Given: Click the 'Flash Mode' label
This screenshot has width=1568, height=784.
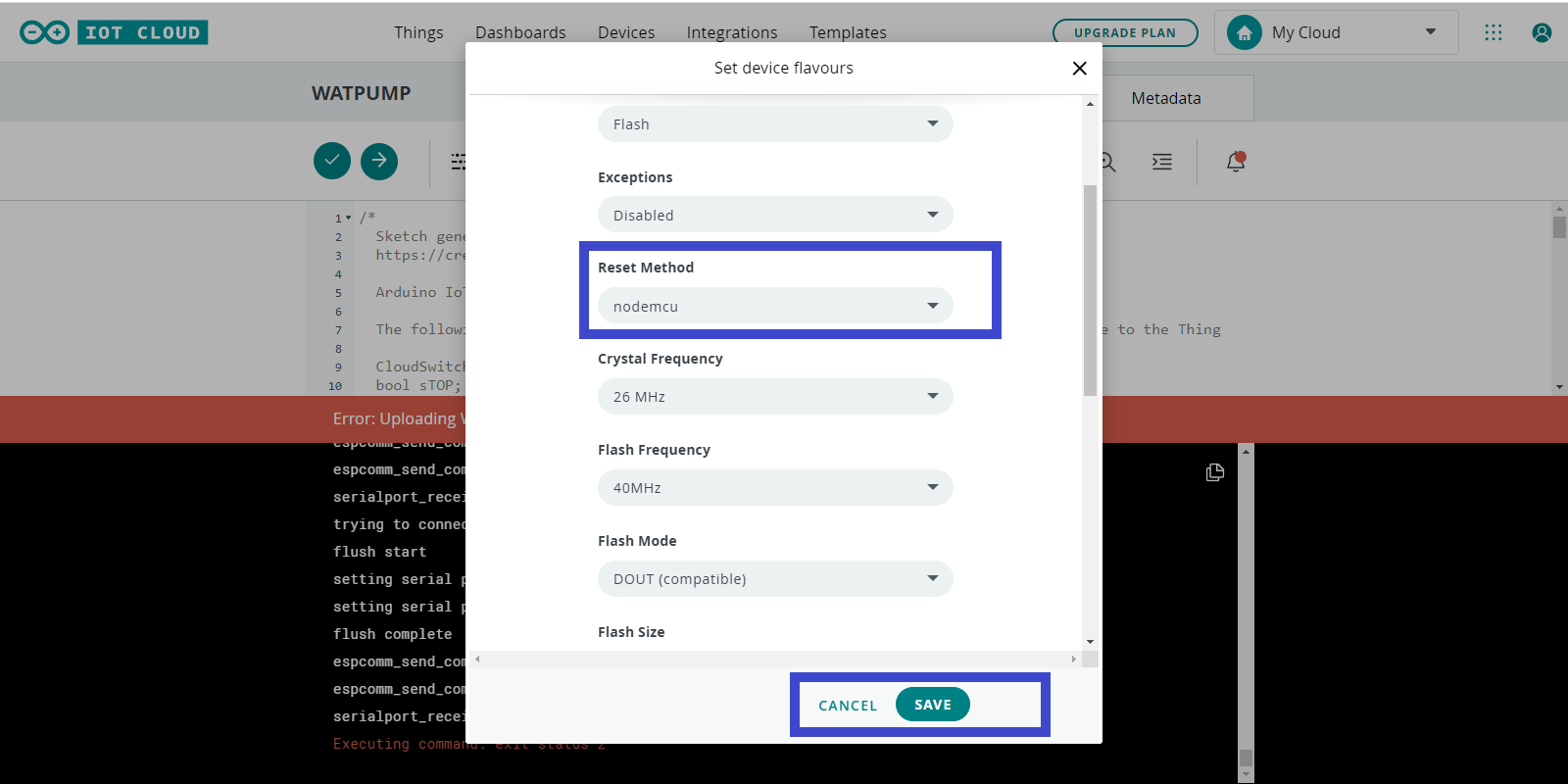Looking at the screenshot, I should (x=637, y=541).
